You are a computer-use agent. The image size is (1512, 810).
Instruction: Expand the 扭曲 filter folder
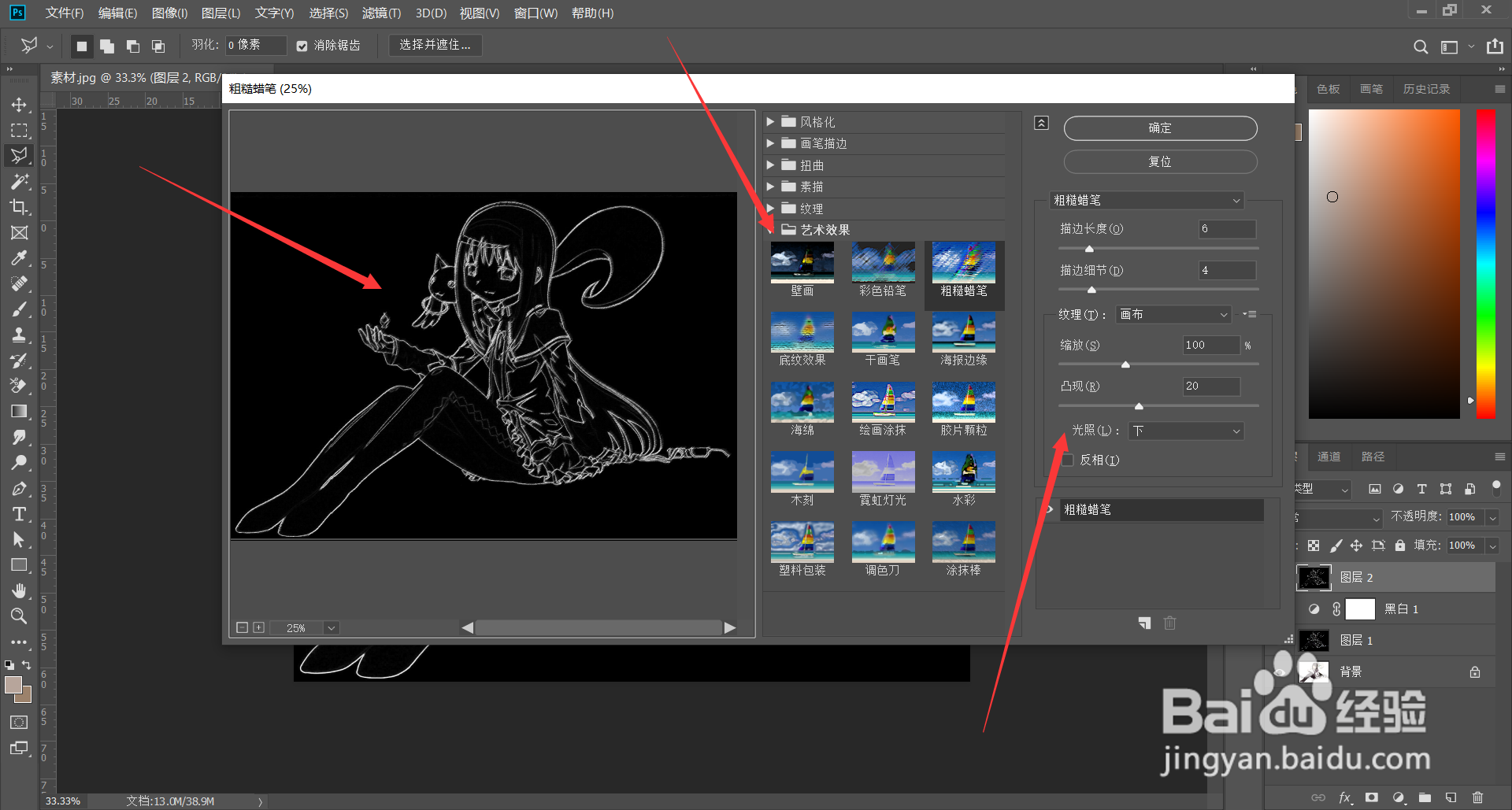pos(770,165)
